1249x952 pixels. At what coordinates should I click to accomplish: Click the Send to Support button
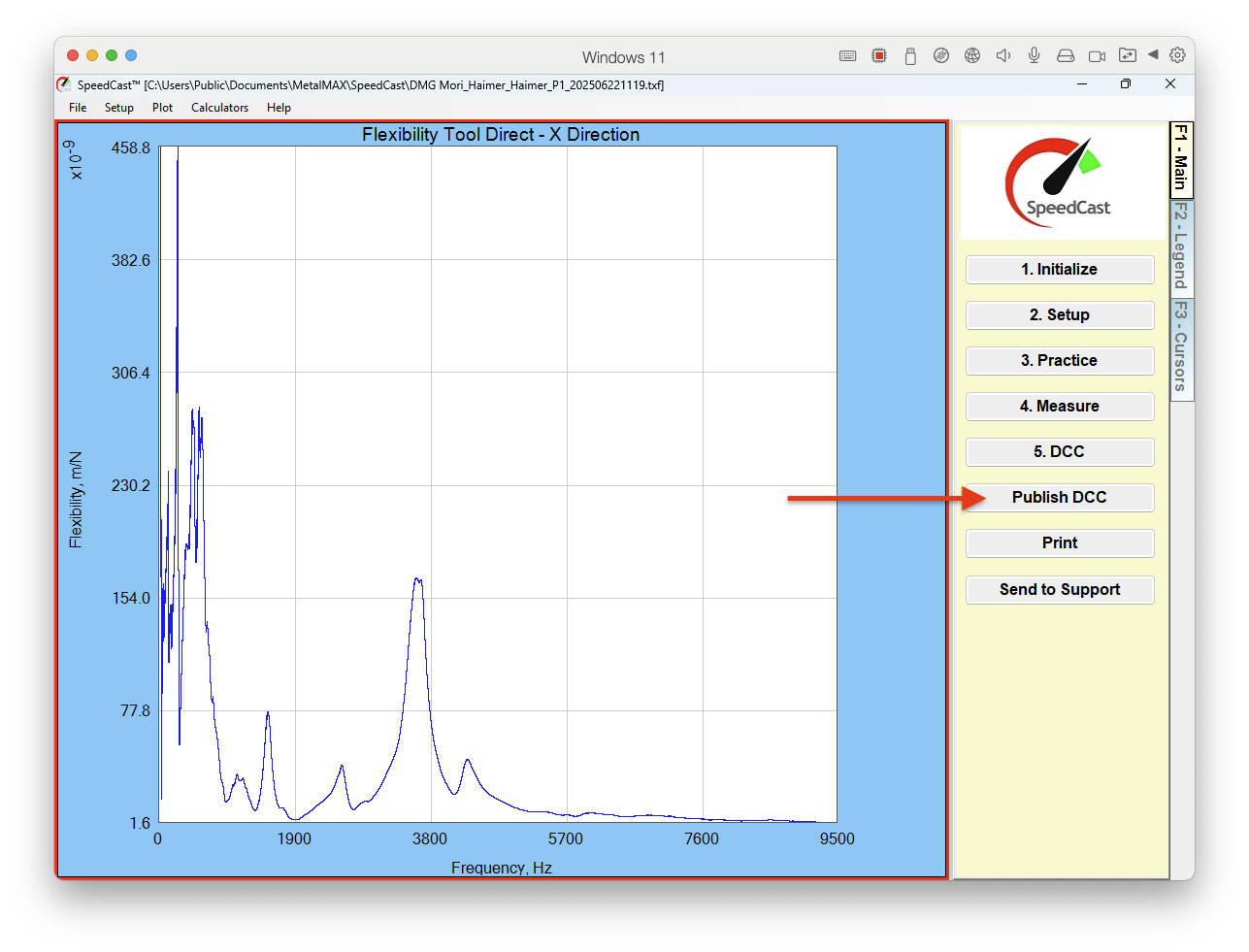click(x=1060, y=590)
